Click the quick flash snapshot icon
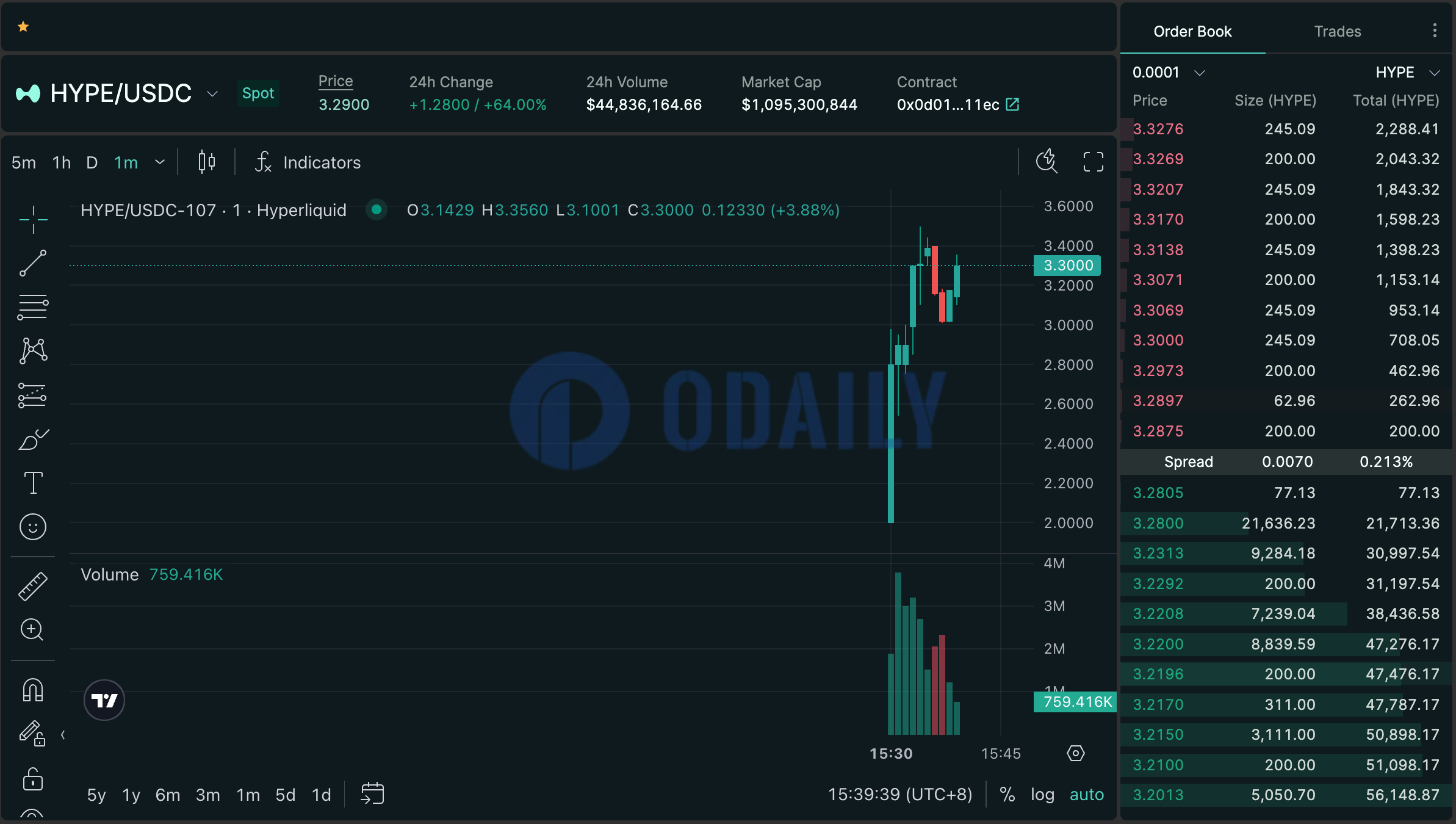The height and width of the screenshot is (824, 1456). click(x=1047, y=162)
